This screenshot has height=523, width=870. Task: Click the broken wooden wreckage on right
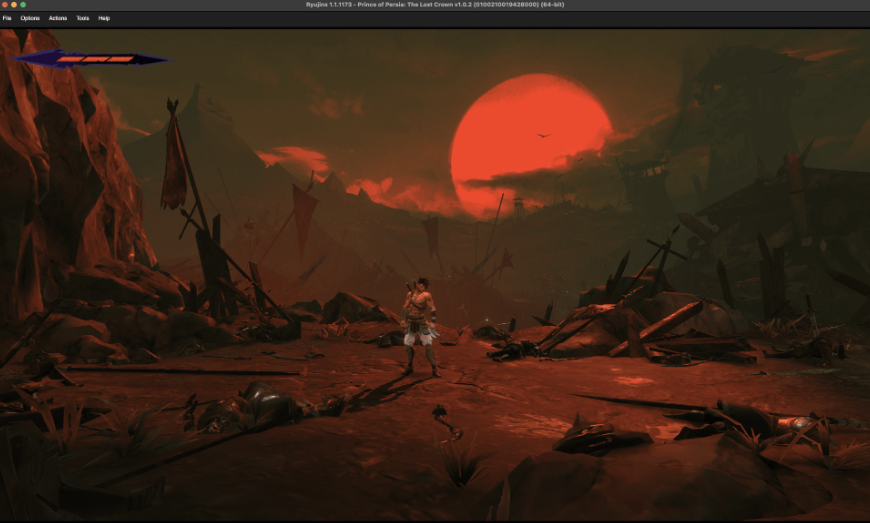pyautogui.click(x=650, y=330)
